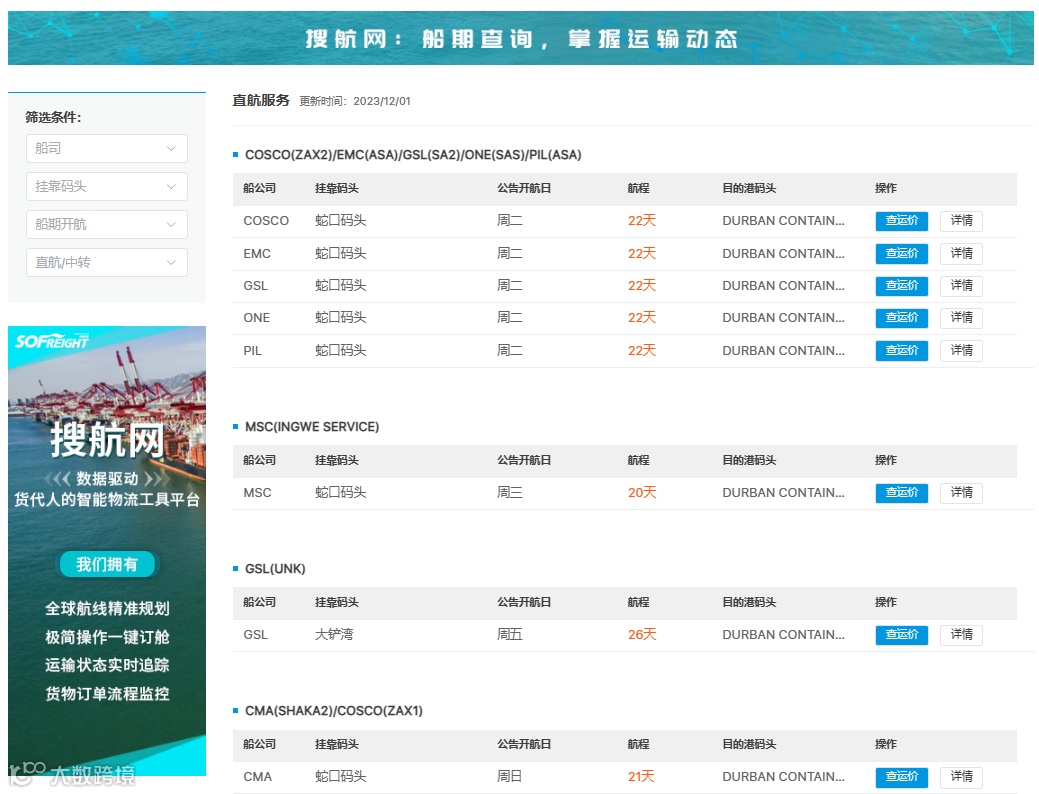Click 查运价 in the PIL row
1039x794 pixels.
(x=901, y=351)
